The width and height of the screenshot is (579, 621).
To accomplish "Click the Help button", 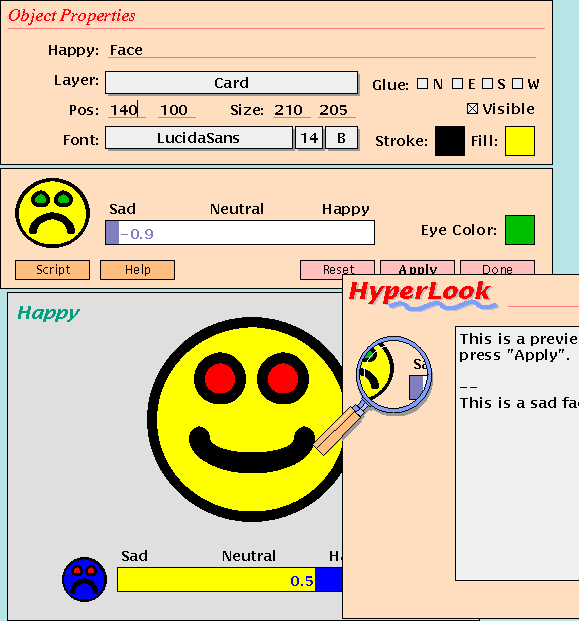I will coord(137,270).
